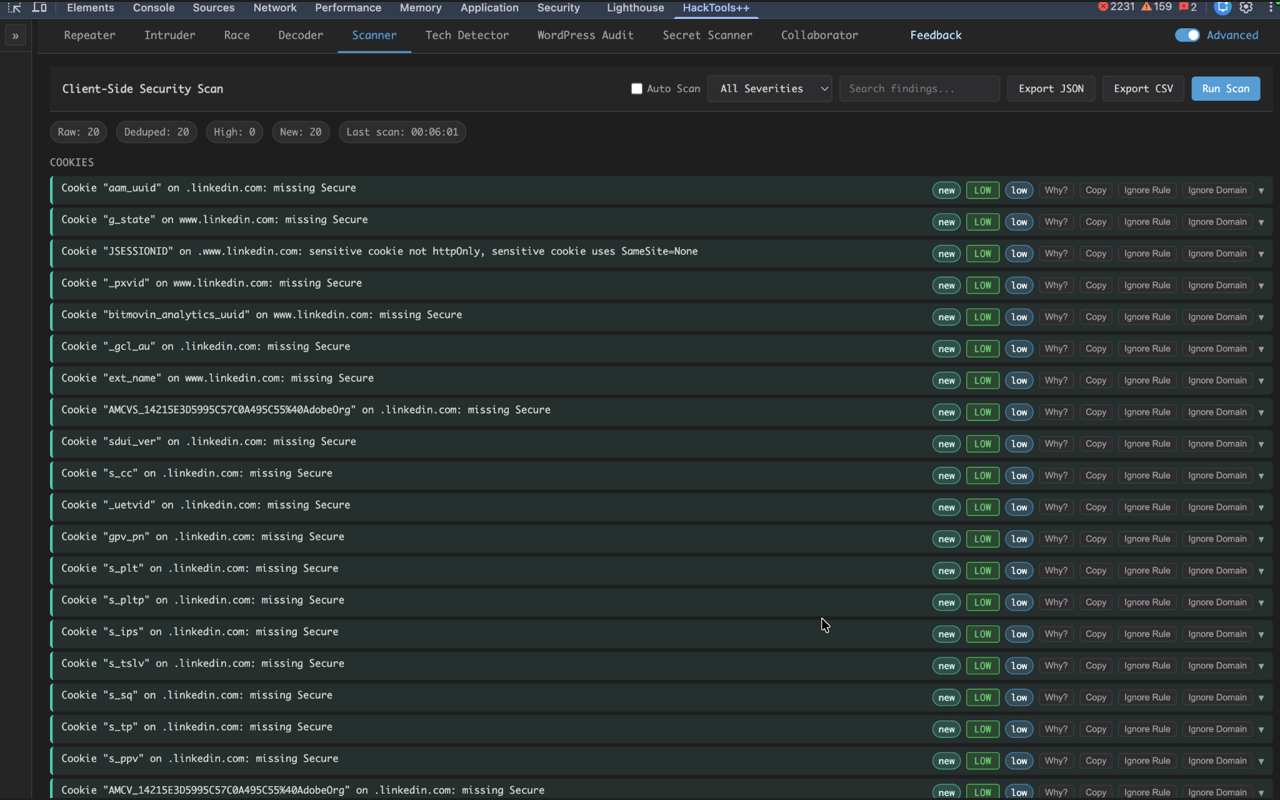The width and height of the screenshot is (1280, 800).
Task: Expand the g_state cookie row arrow
Action: [1261, 222]
